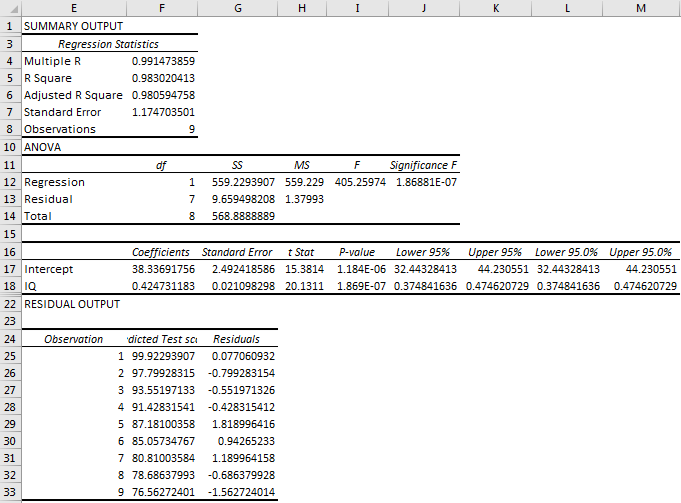Select Residual SS value 9.659498208

(x=243, y=199)
